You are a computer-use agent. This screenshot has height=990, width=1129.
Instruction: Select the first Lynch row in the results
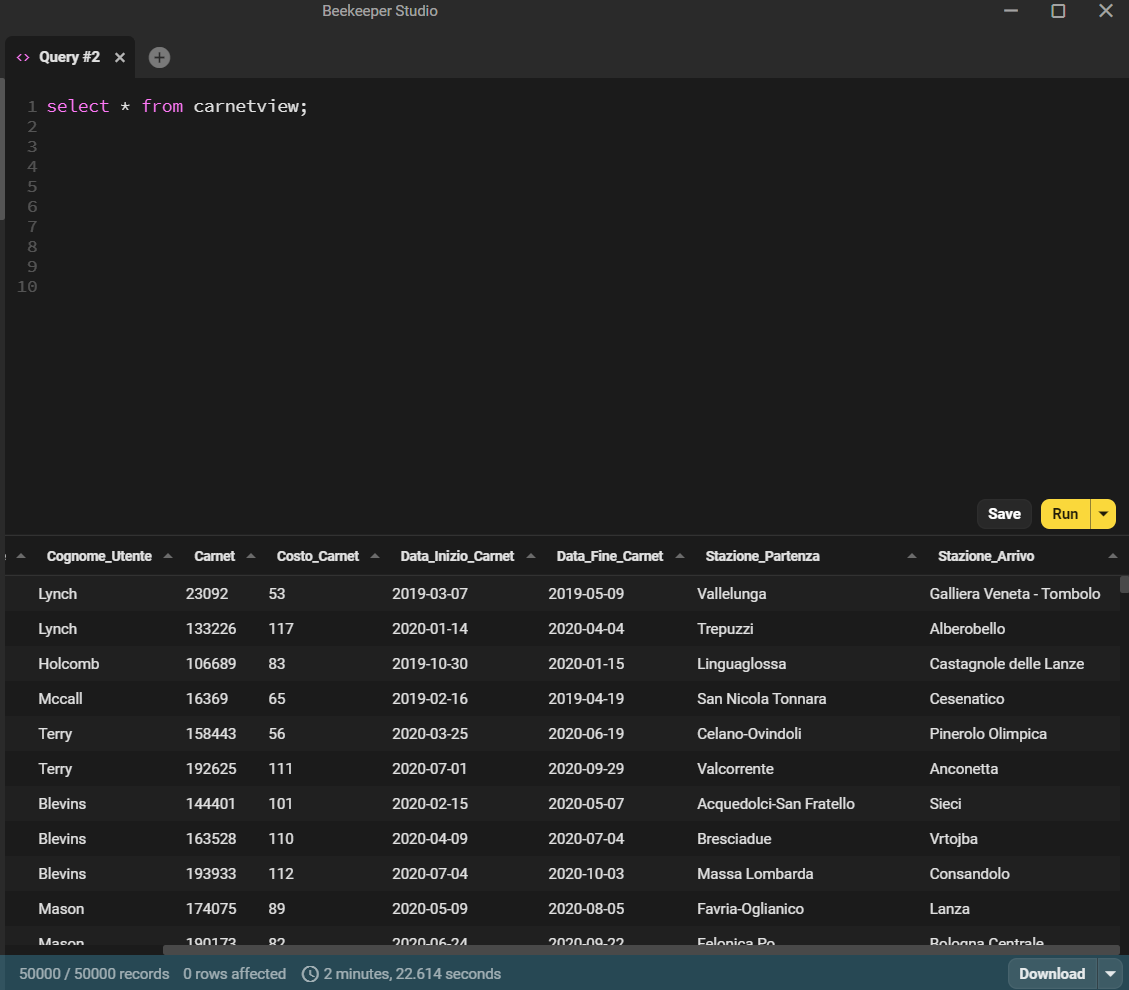(400, 593)
